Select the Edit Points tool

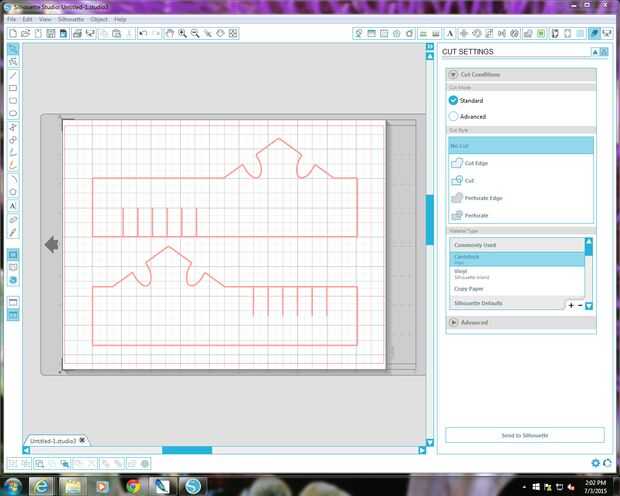pyautogui.click(x=13, y=62)
